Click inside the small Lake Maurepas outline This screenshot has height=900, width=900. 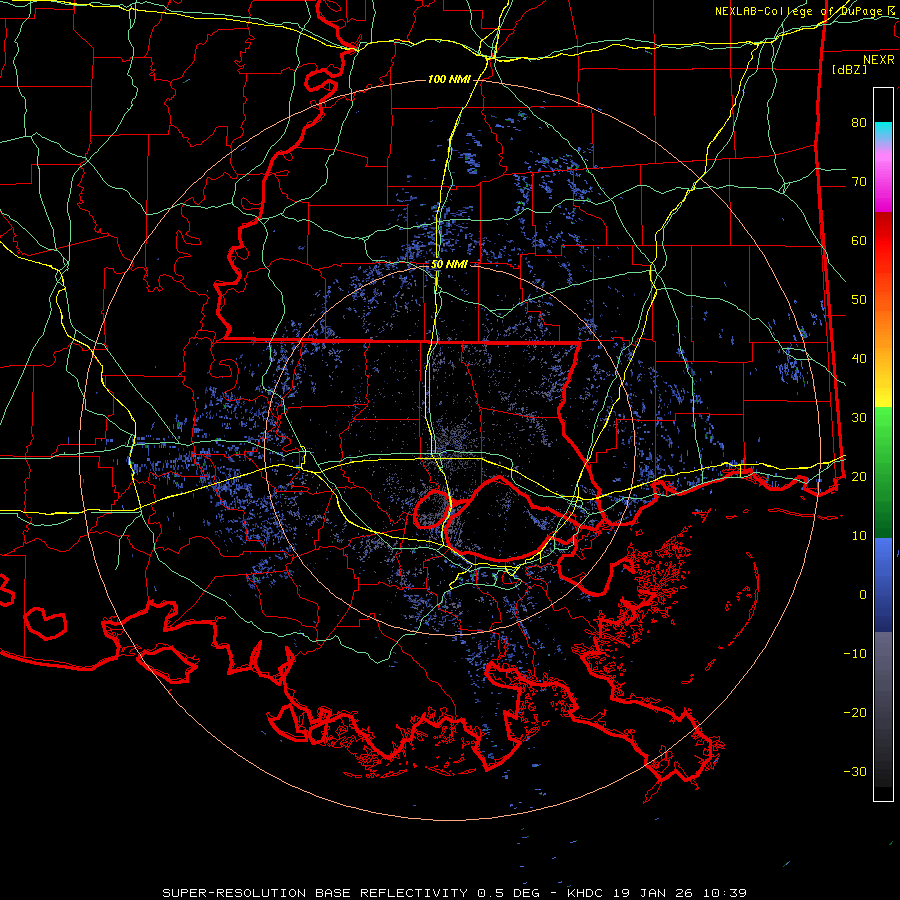[x=432, y=509]
